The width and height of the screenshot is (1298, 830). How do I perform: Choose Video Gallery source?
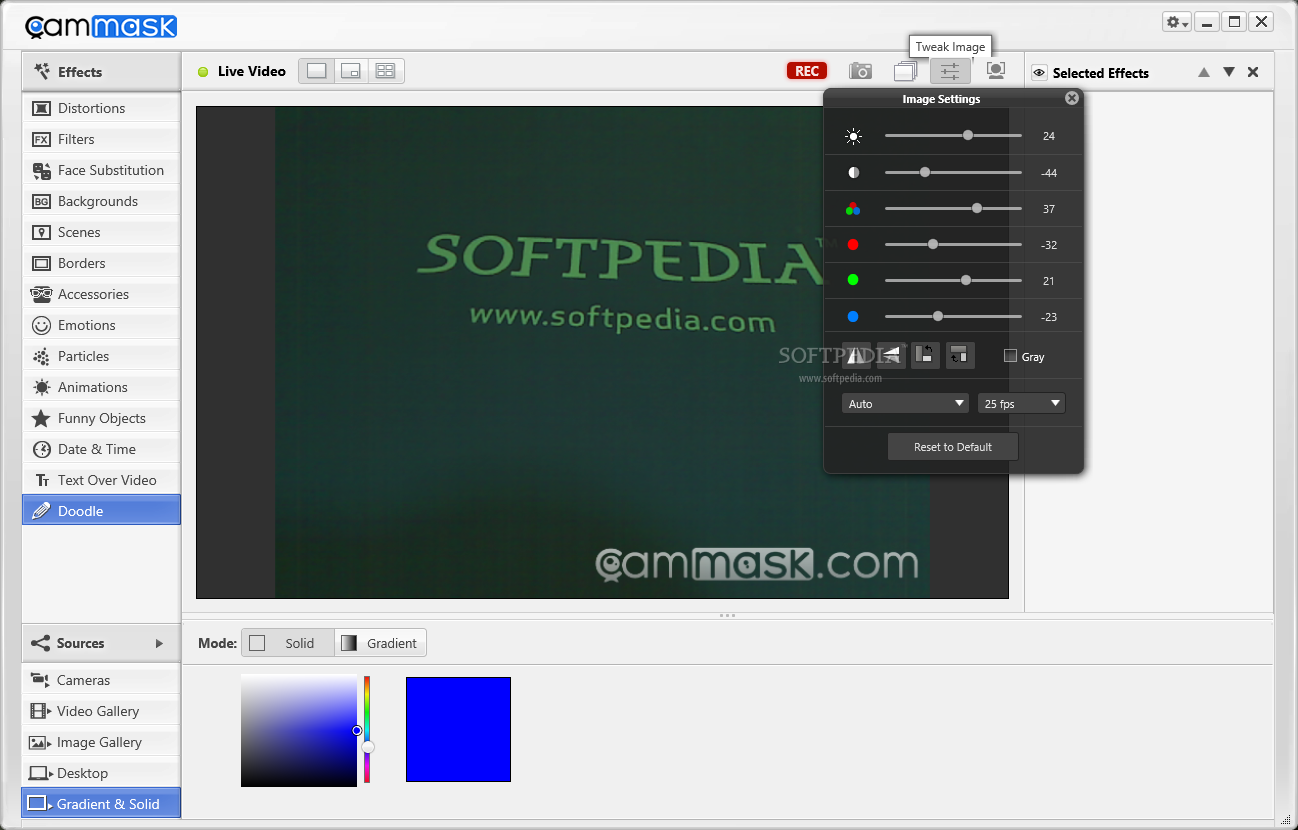101,711
